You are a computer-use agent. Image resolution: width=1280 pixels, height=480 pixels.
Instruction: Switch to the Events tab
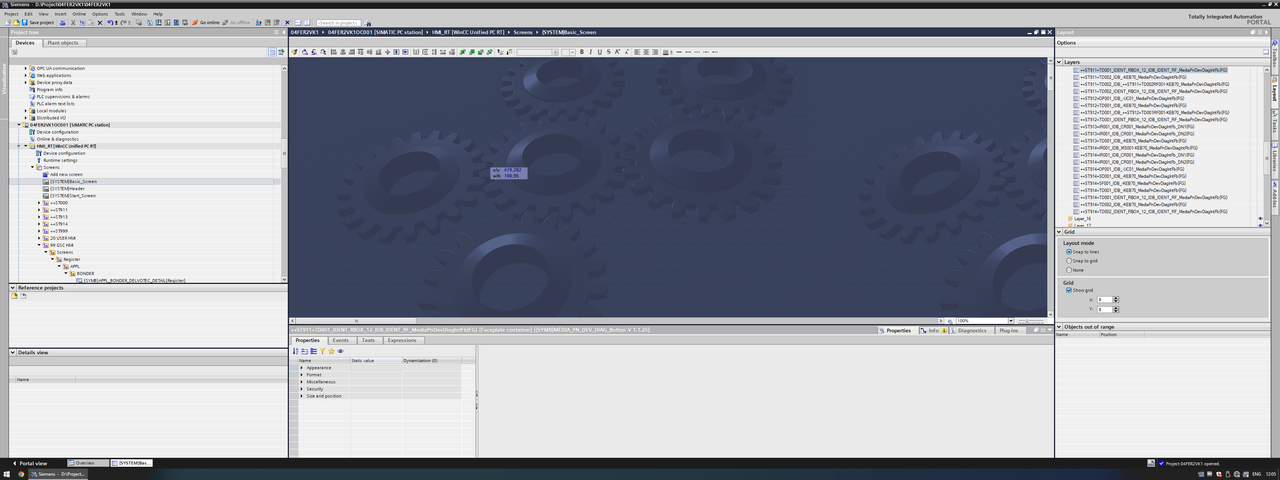341,341
